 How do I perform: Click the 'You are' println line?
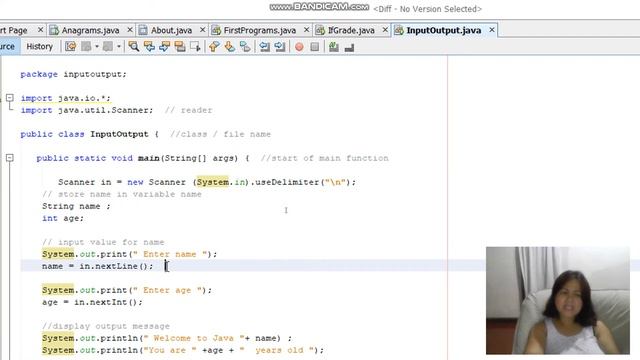pyautogui.click(x=183, y=350)
